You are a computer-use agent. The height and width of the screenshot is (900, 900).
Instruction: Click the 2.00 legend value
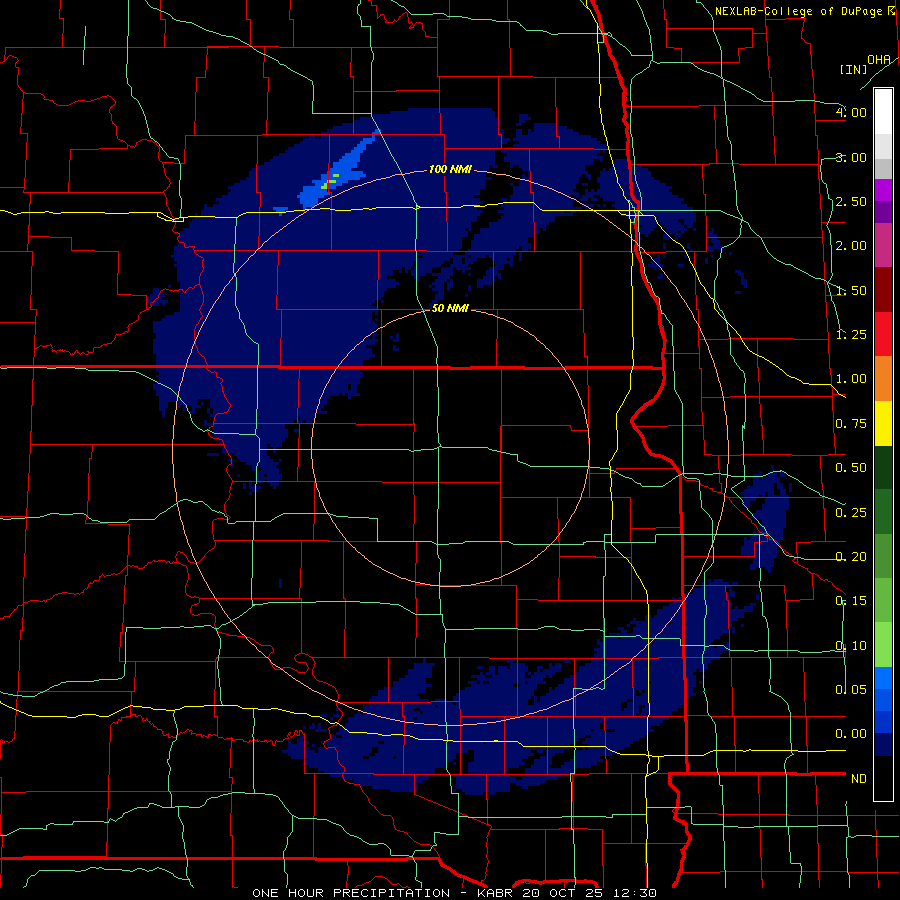click(851, 246)
